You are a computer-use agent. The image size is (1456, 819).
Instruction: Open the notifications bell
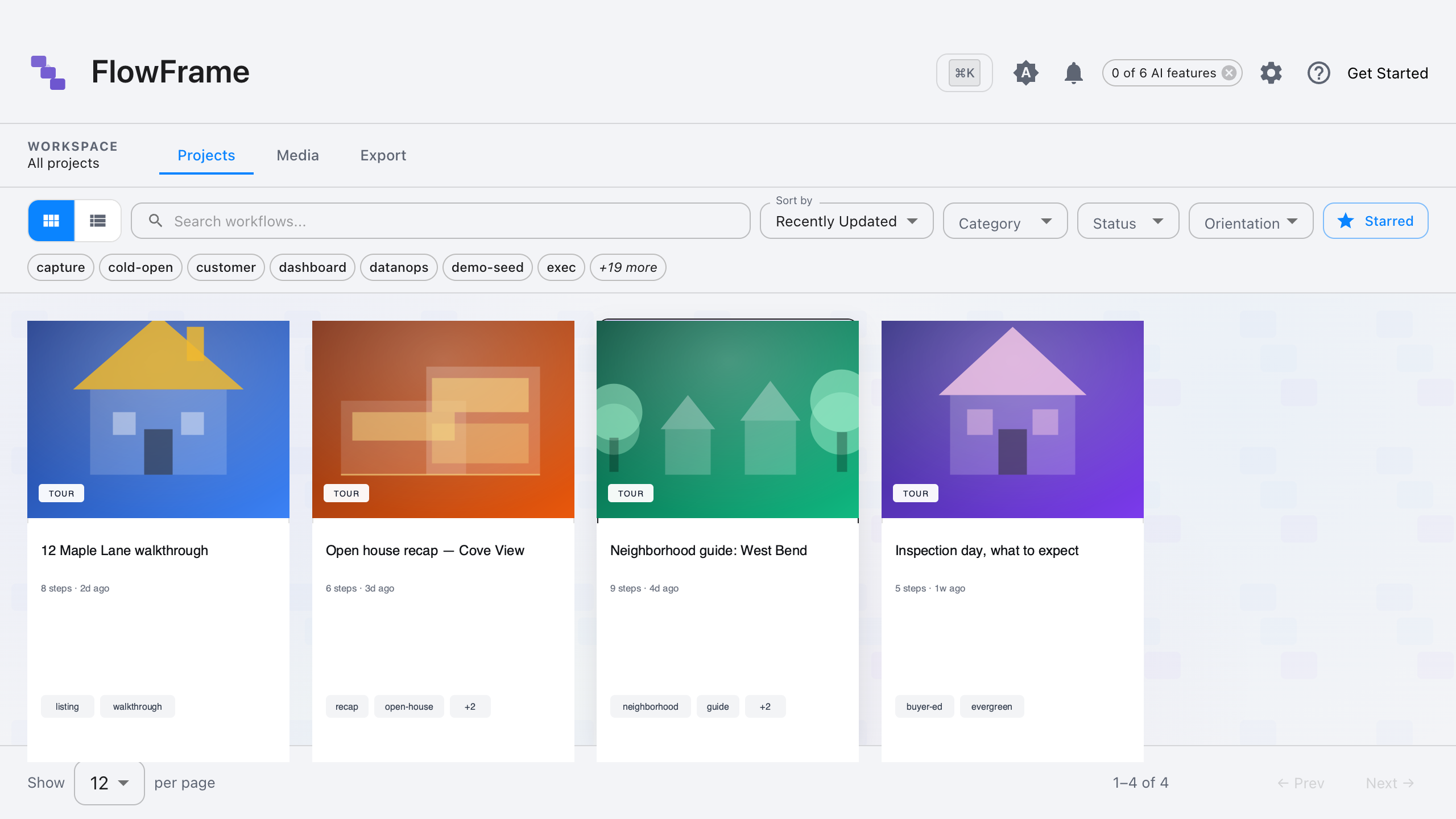(x=1073, y=73)
